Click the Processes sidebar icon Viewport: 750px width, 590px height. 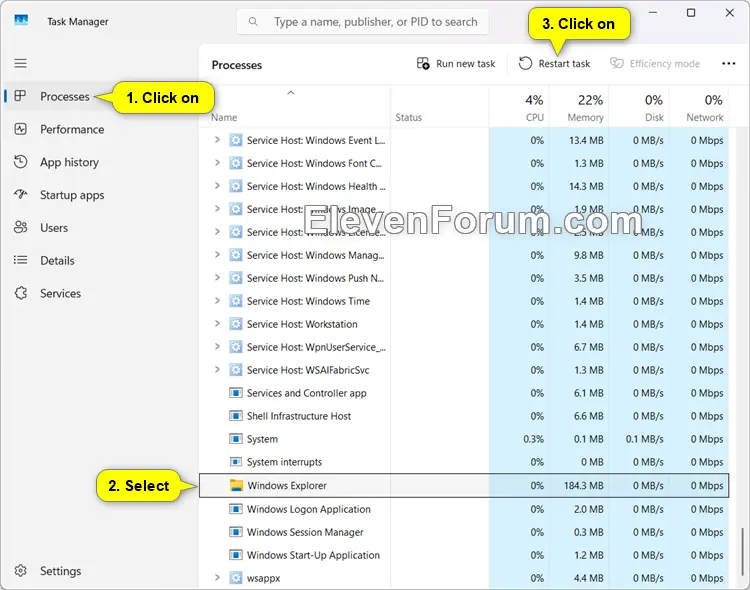[x=20, y=96]
